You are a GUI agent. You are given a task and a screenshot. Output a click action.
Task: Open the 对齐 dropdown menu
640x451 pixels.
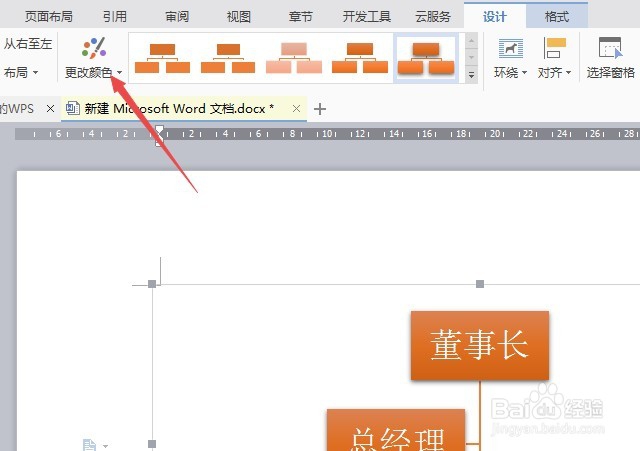click(568, 73)
